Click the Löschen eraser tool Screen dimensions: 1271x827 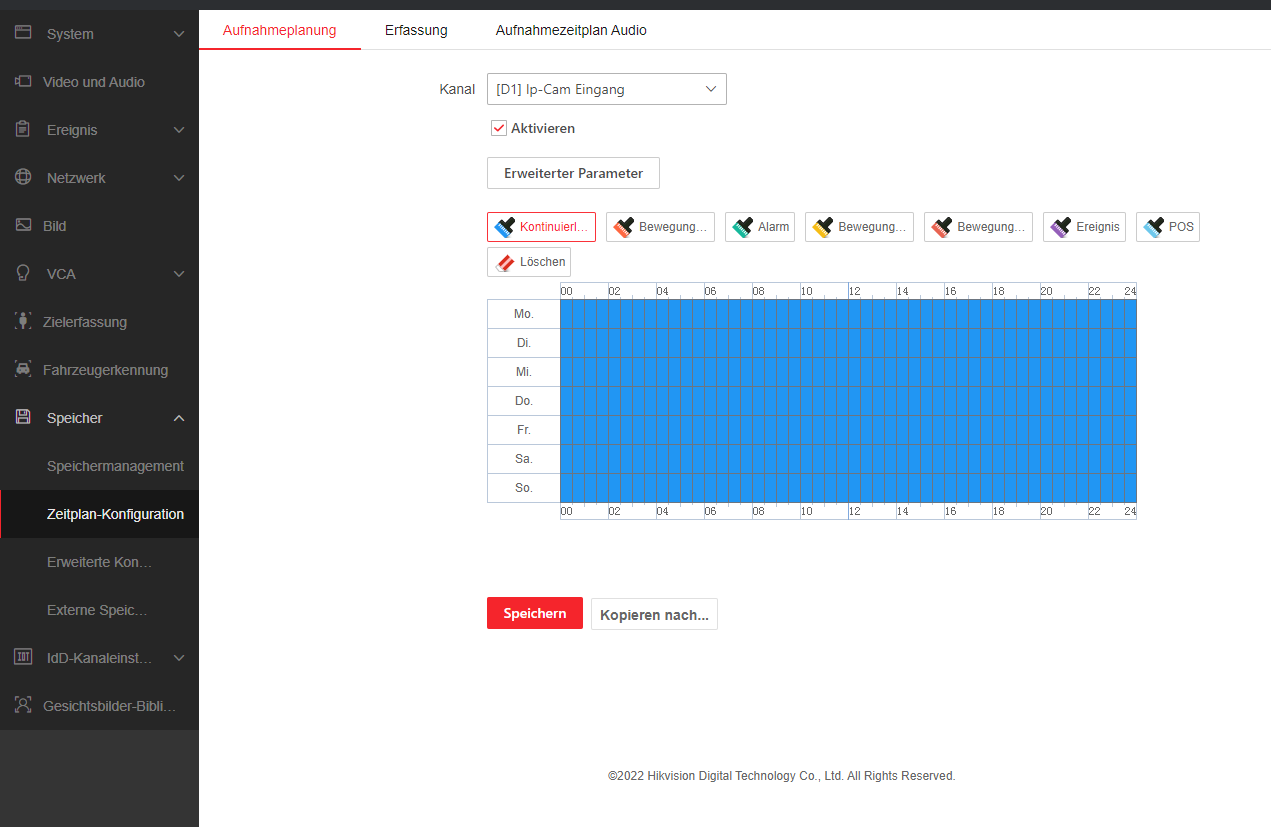(529, 262)
